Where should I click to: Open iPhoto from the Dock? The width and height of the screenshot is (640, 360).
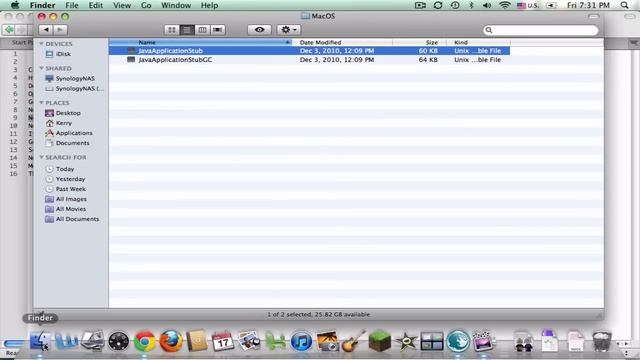tap(327, 341)
